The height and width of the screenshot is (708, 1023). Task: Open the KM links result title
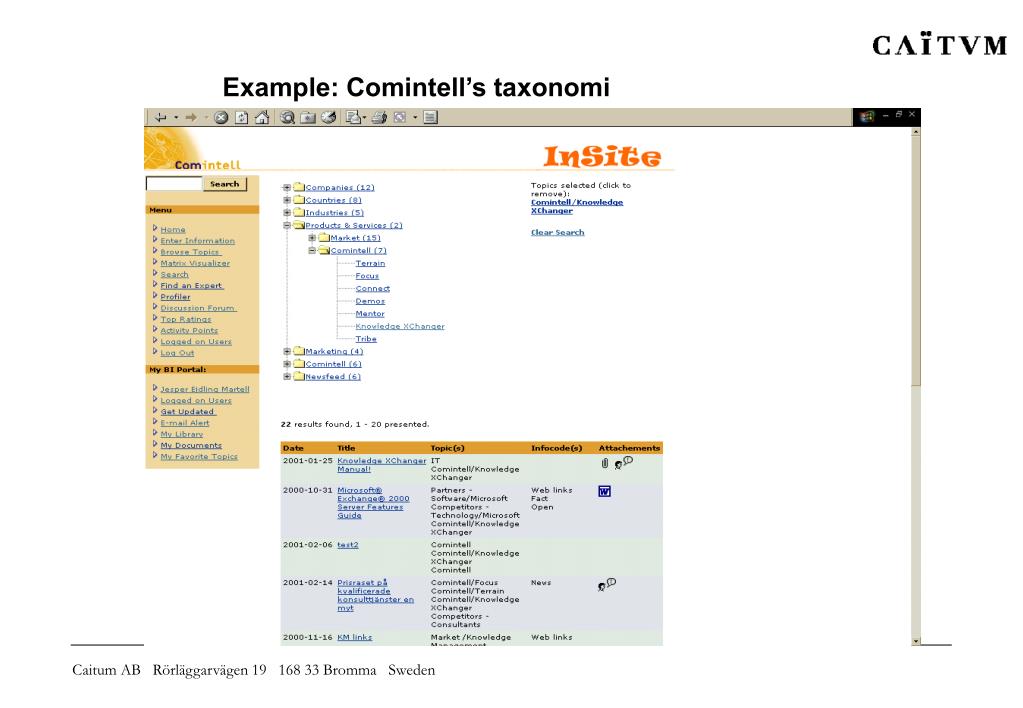point(354,638)
